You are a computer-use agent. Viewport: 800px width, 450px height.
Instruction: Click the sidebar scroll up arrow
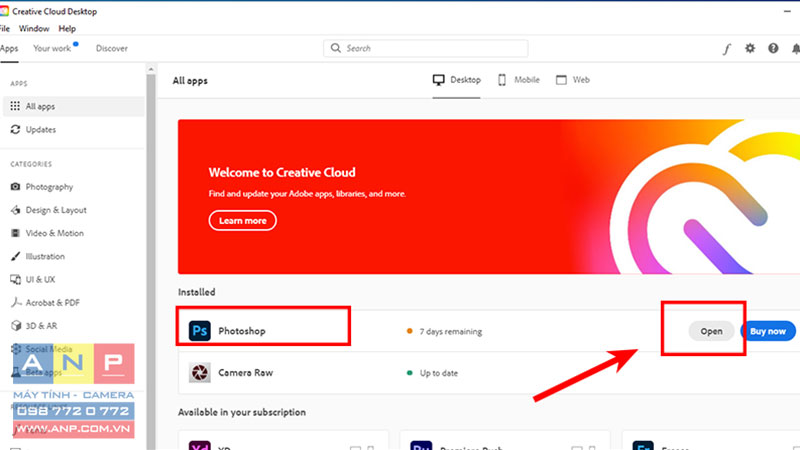pyautogui.click(x=151, y=69)
